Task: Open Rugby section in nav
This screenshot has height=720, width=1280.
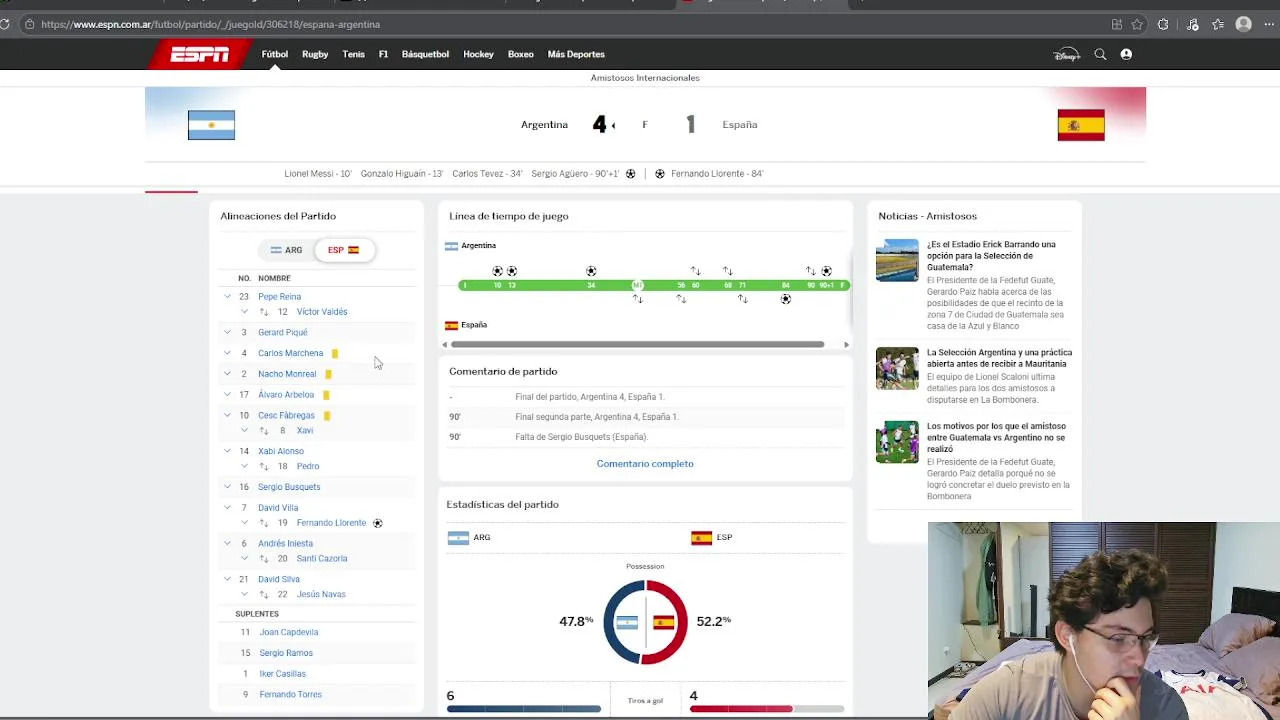Action: point(315,54)
